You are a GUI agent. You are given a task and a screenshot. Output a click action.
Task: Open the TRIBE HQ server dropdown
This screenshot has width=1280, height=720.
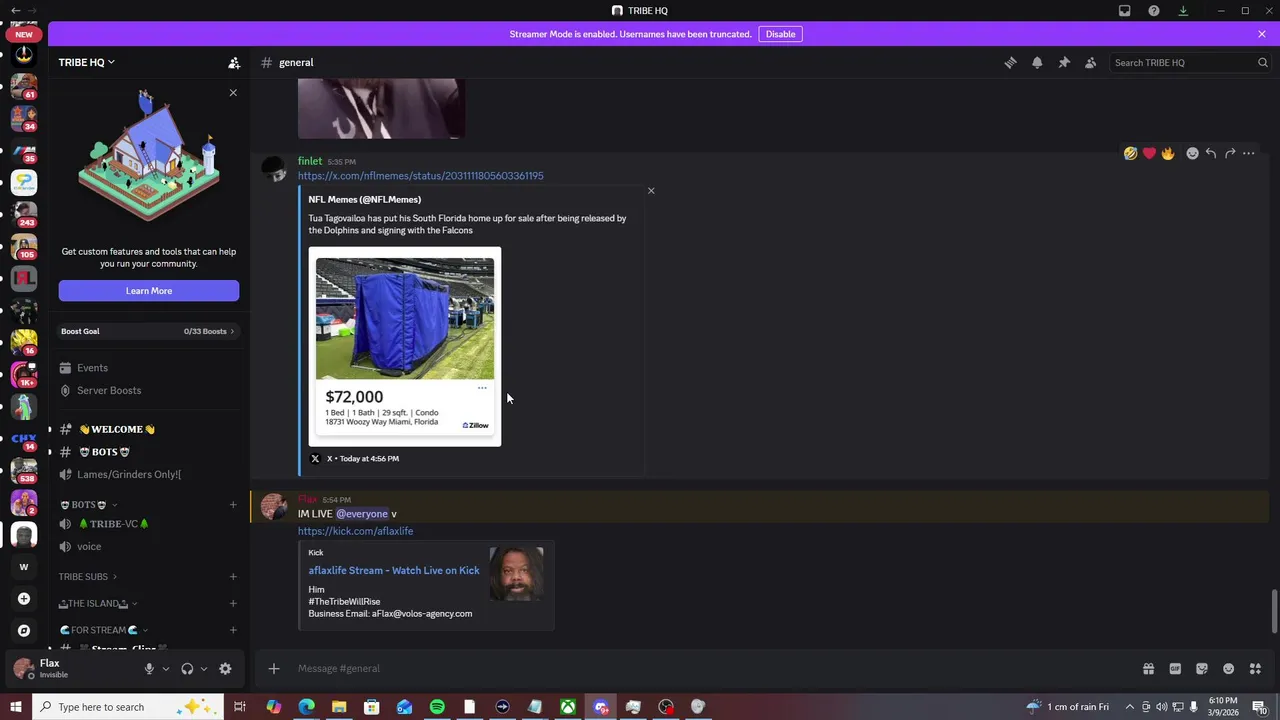tap(86, 62)
